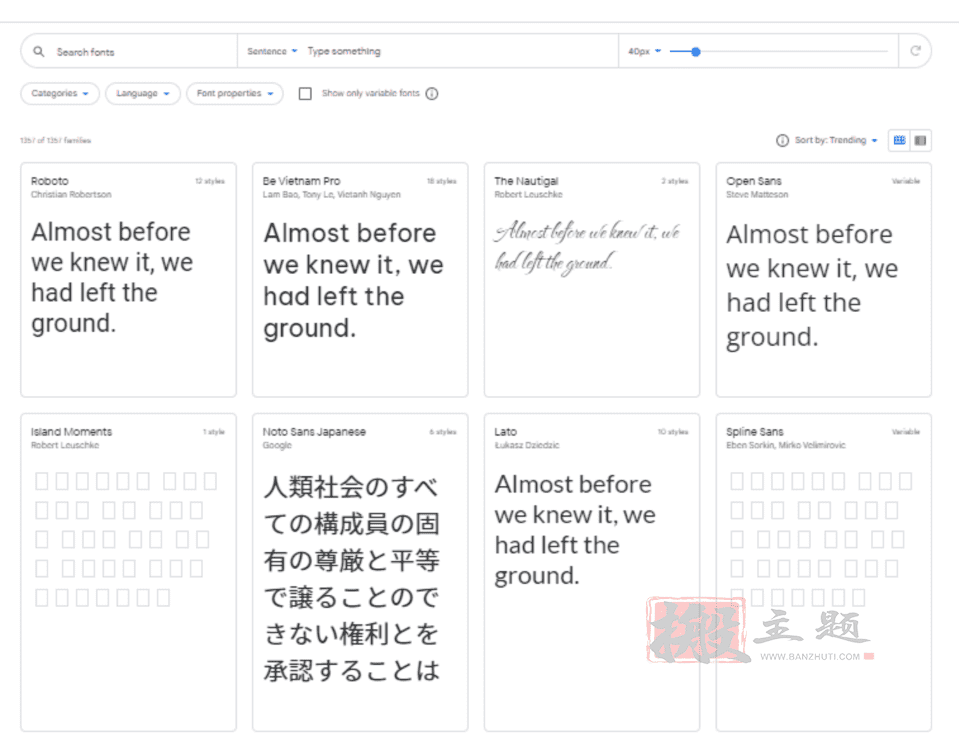
Task: Expand the Language filter
Action: [x=143, y=94]
